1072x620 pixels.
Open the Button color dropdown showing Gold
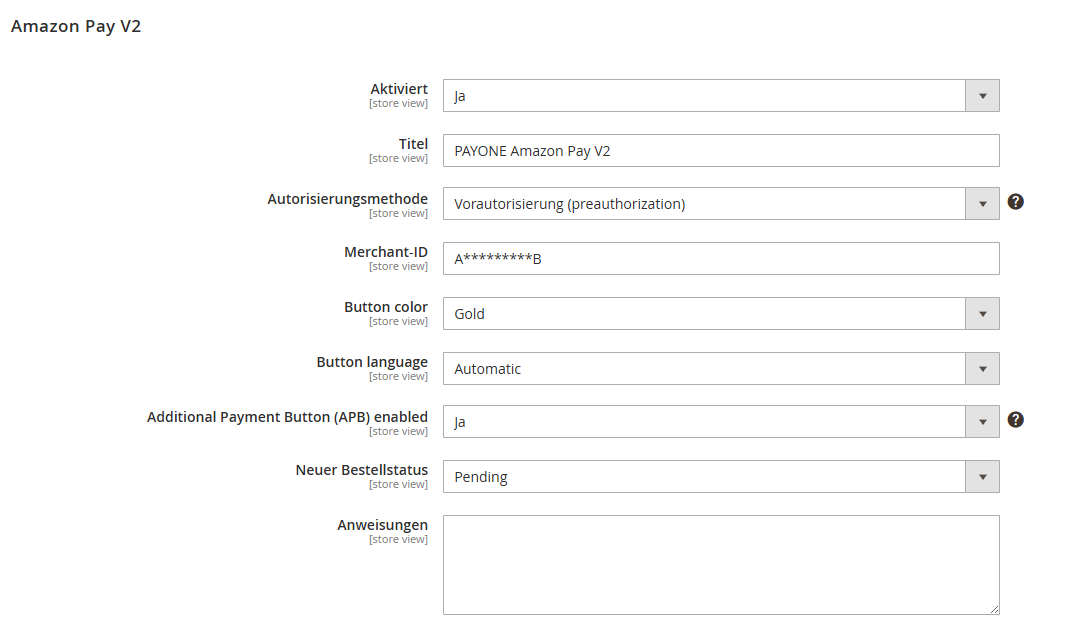[720, 314]
